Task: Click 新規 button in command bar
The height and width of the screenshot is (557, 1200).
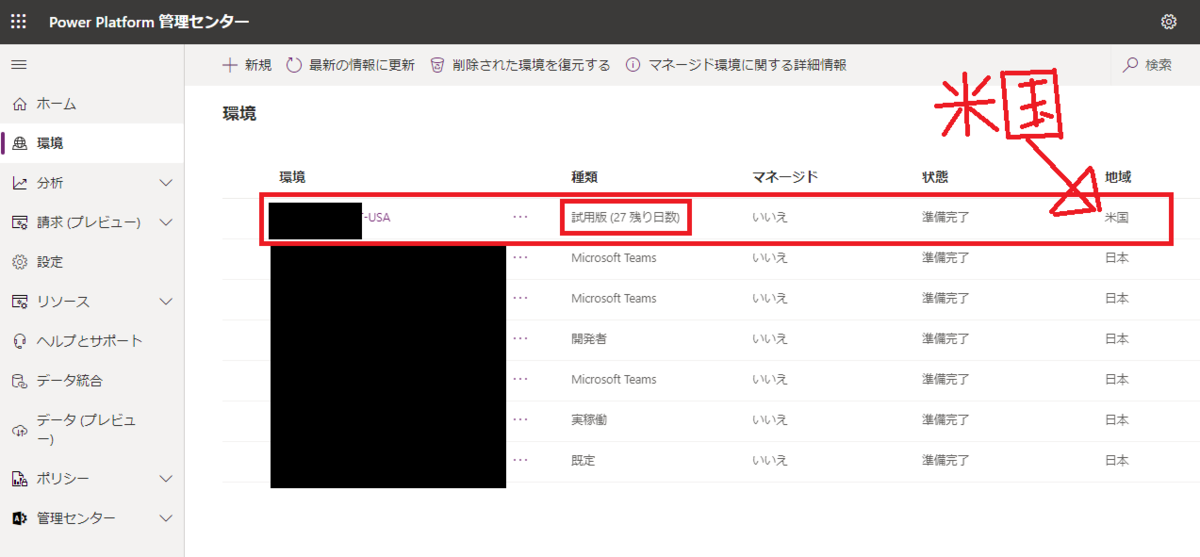Action: click(x=246, y=65)
